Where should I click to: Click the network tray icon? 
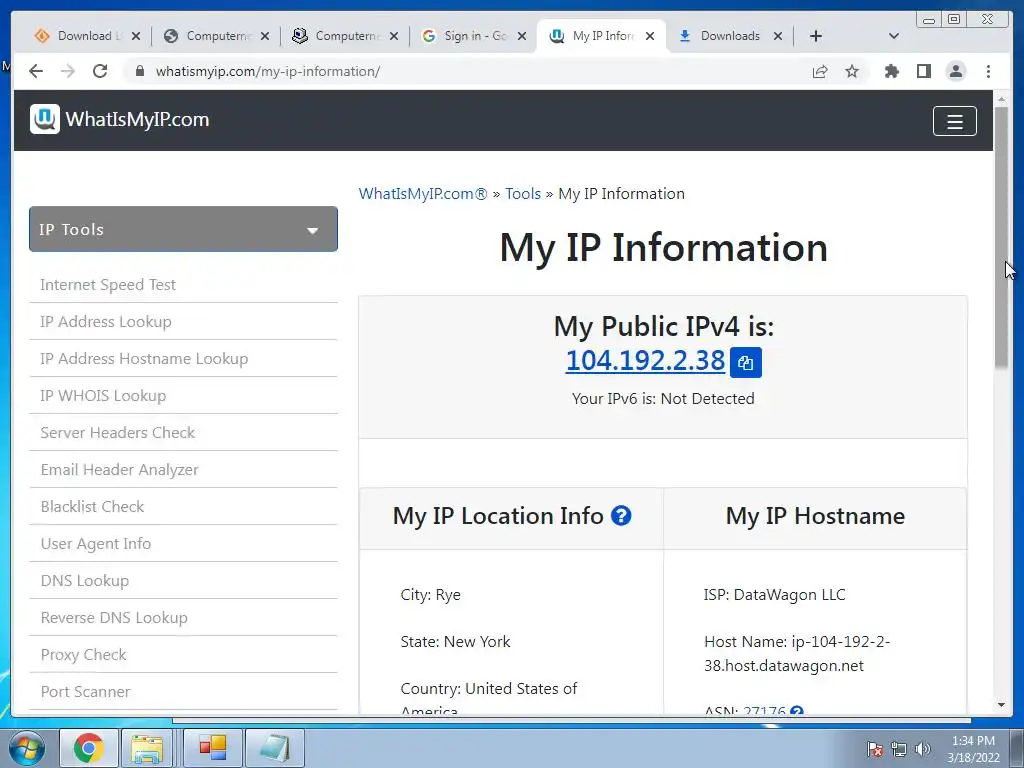899,749
